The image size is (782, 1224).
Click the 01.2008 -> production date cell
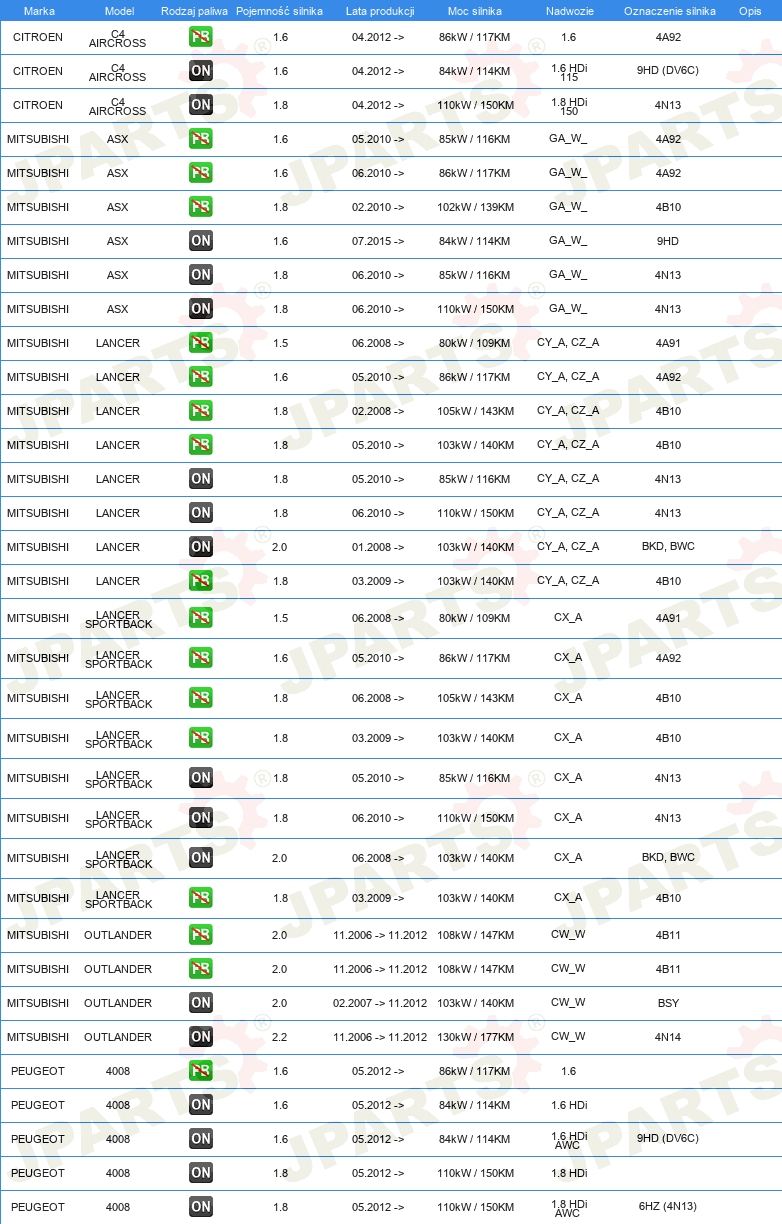point(378,547)
